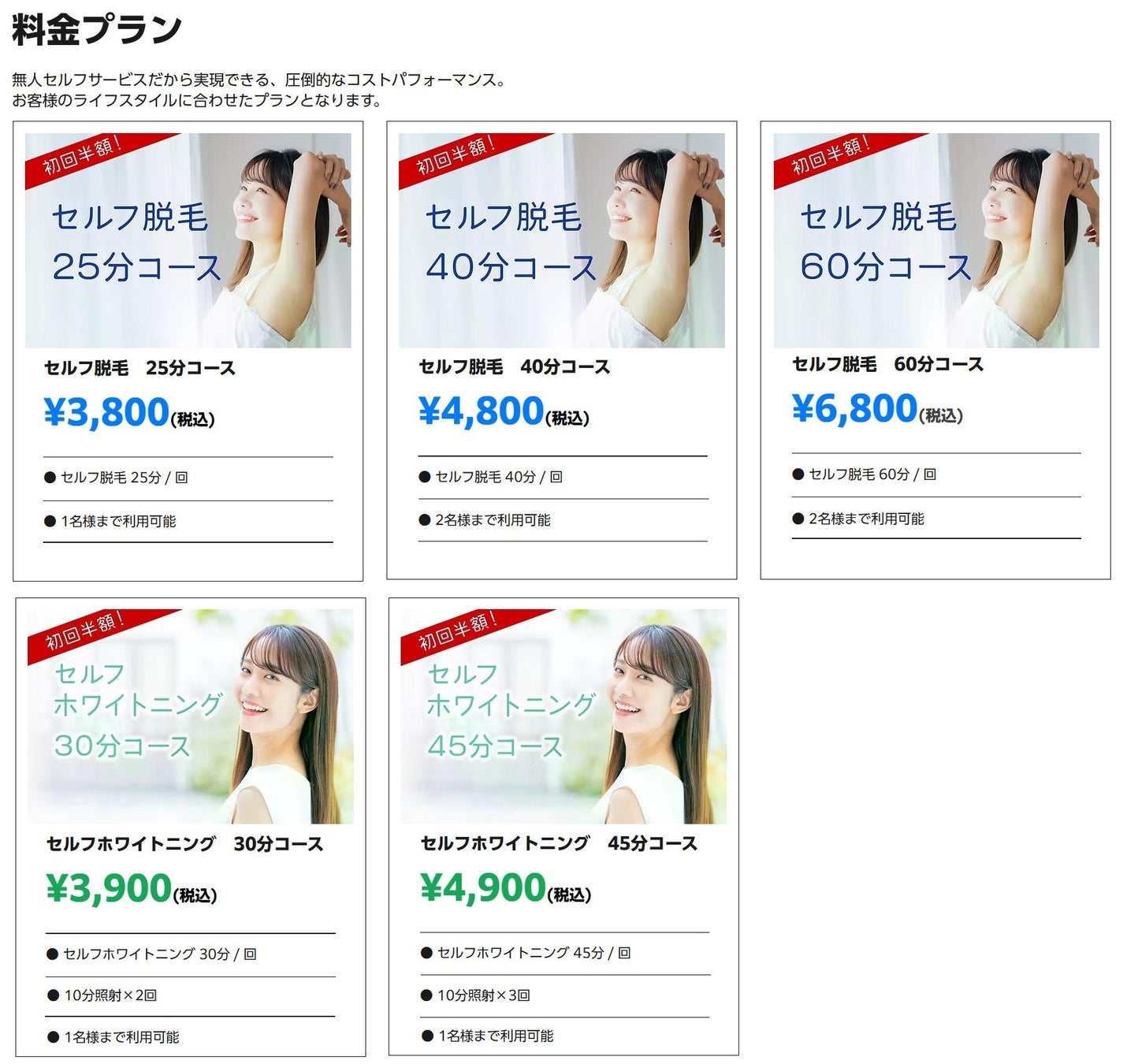This screenshot has width=1127, height=1064.
Task: Open the セルフ脱毛 25分コース banner image
Action: tap(188, 240)
